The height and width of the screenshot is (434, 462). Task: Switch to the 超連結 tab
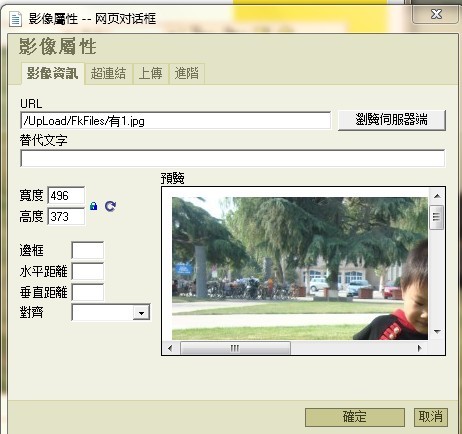click(x=108, y=73)
